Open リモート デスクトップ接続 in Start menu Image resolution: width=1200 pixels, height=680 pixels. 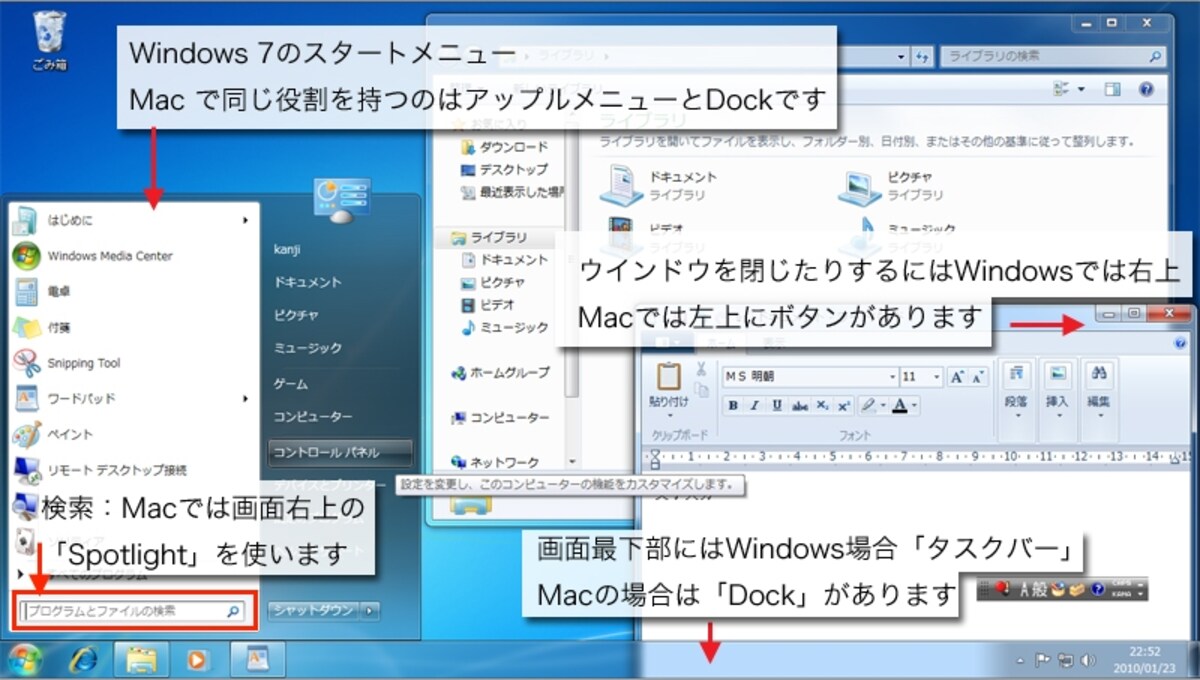pyautogui.click(x=133, y=470)
